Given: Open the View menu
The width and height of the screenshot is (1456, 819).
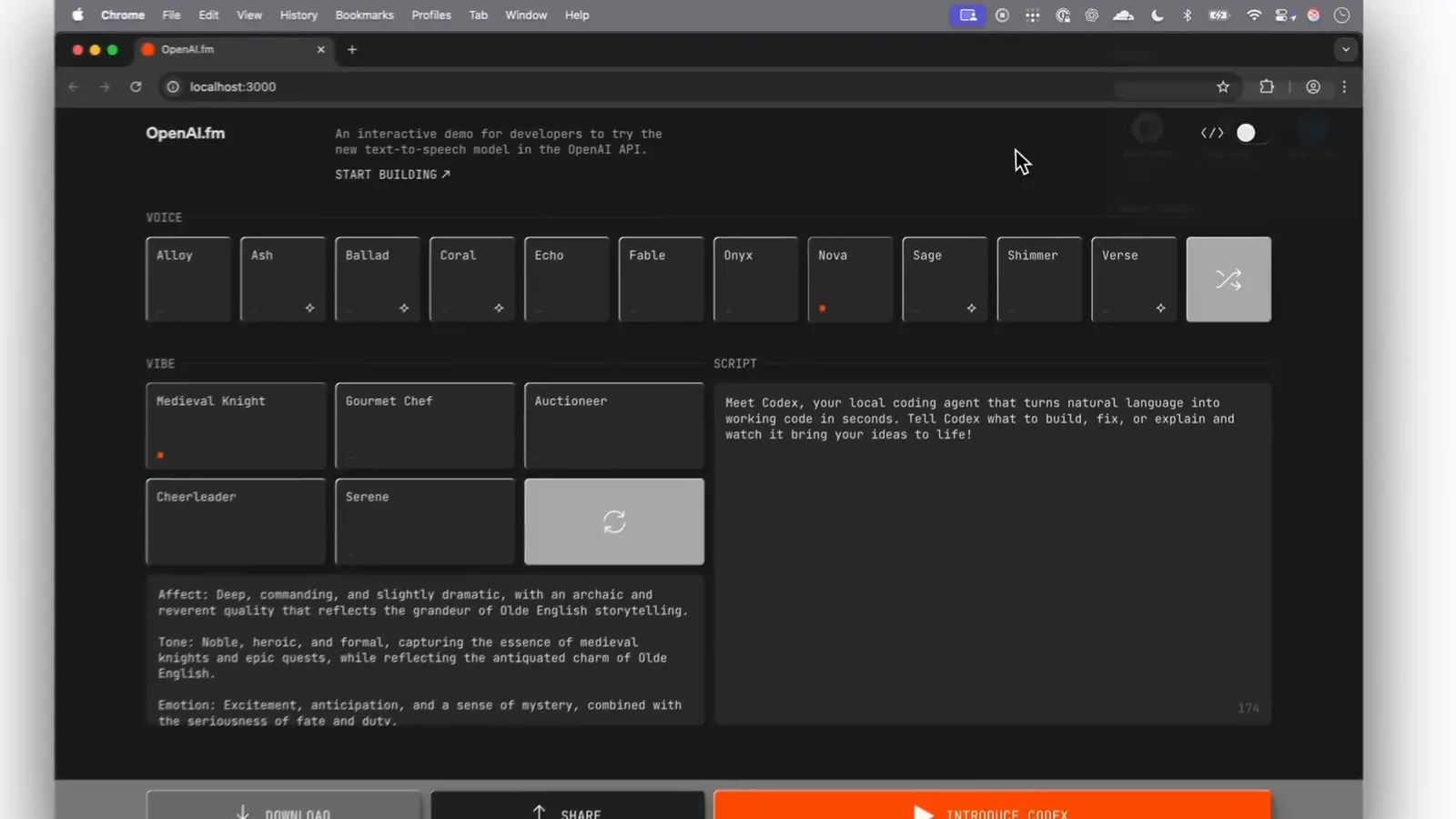Looking at the screenshot, I should [x=249, y=15].
